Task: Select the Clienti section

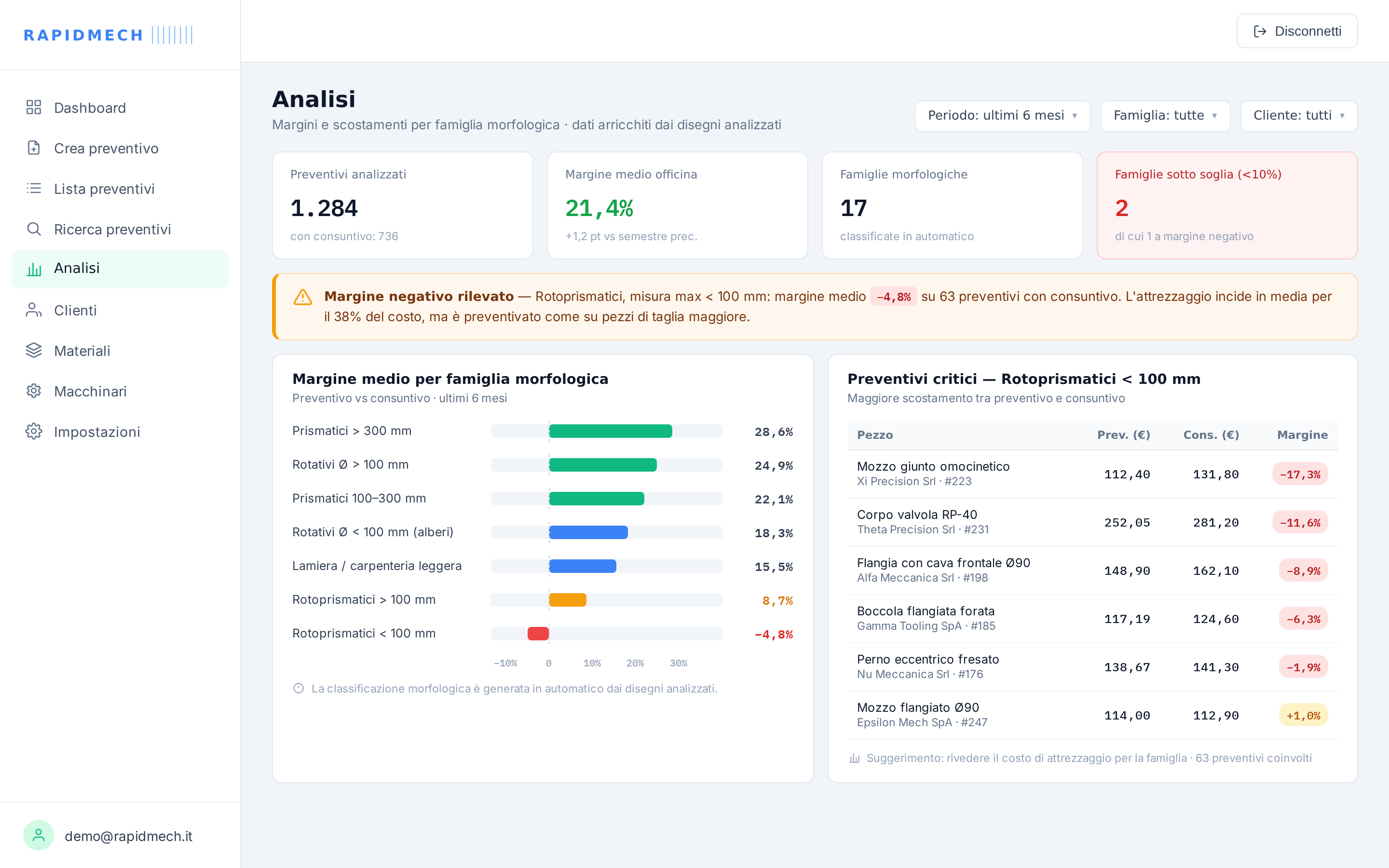Action: pyautogui.click(x=120, y=310)
